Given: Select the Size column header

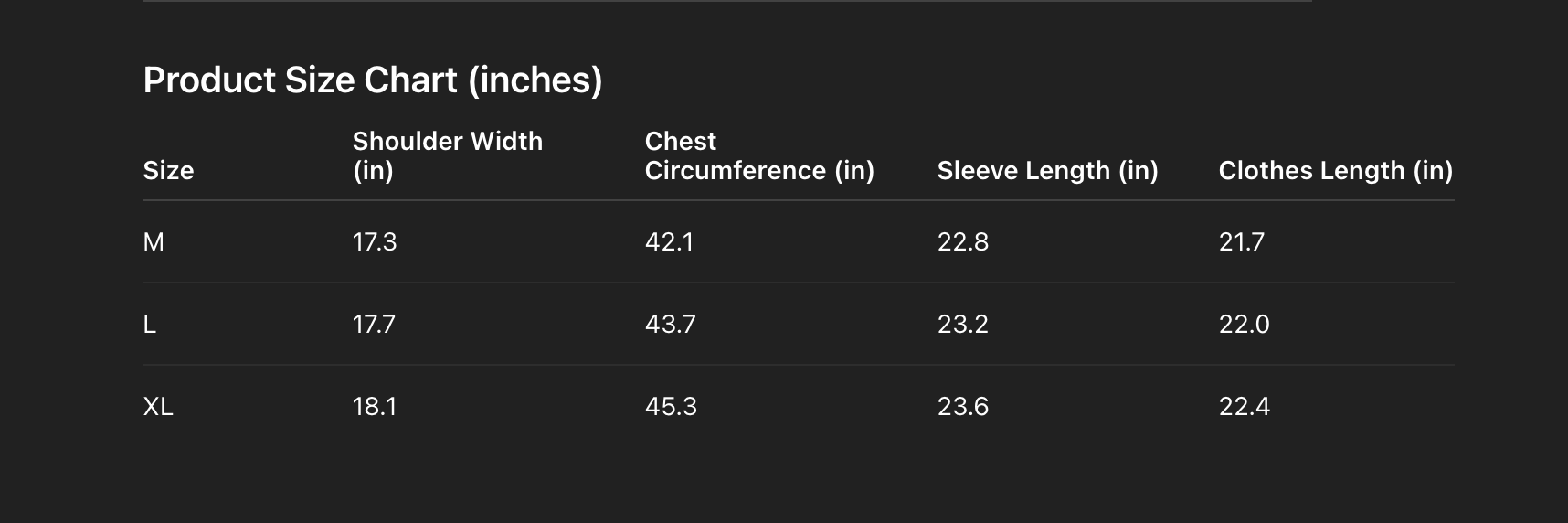Looking at the screenshot, I should click(169, 171).
